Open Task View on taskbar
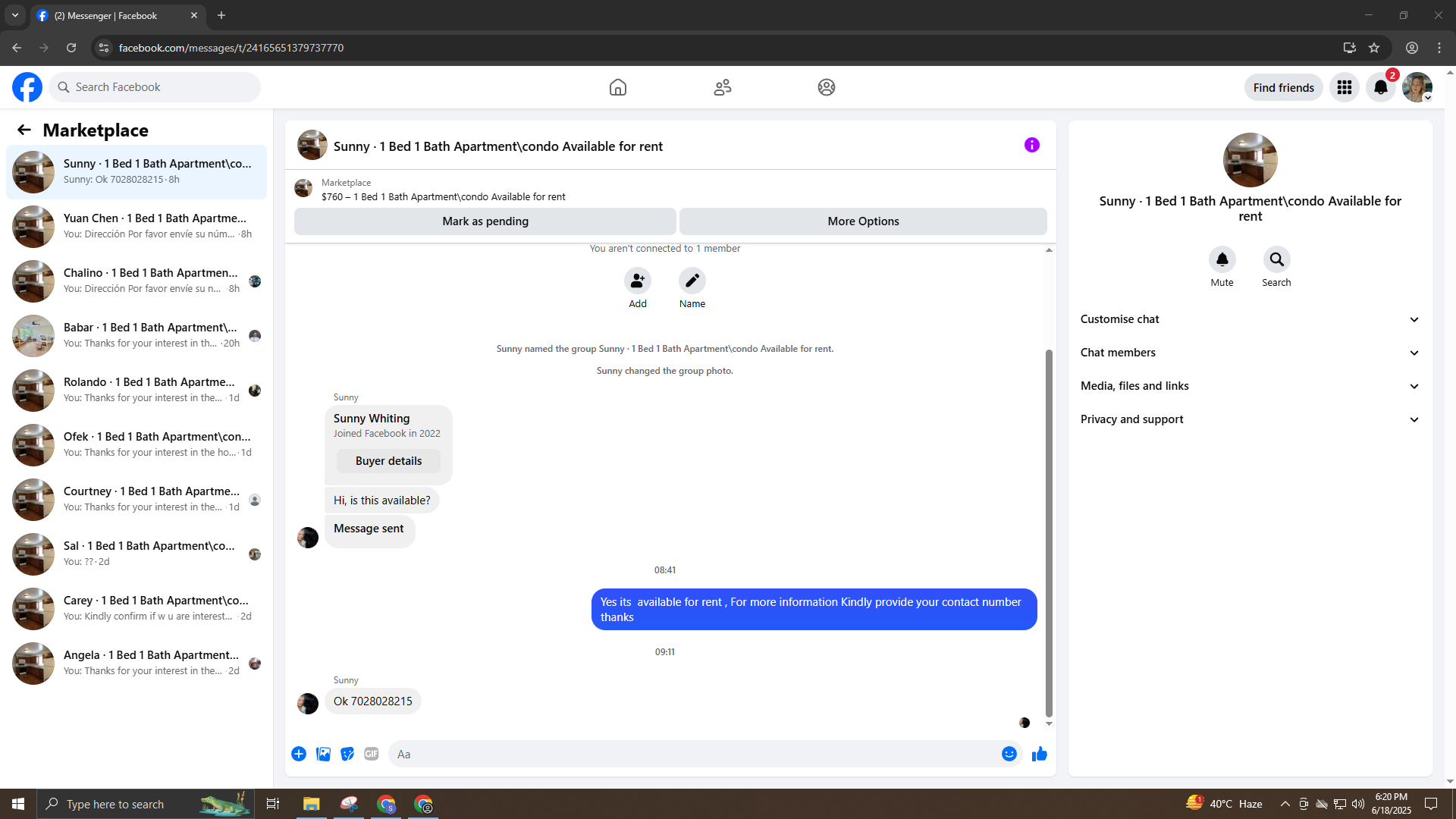Viewport: 1456px width, 819px height. (x=273, y=804)
